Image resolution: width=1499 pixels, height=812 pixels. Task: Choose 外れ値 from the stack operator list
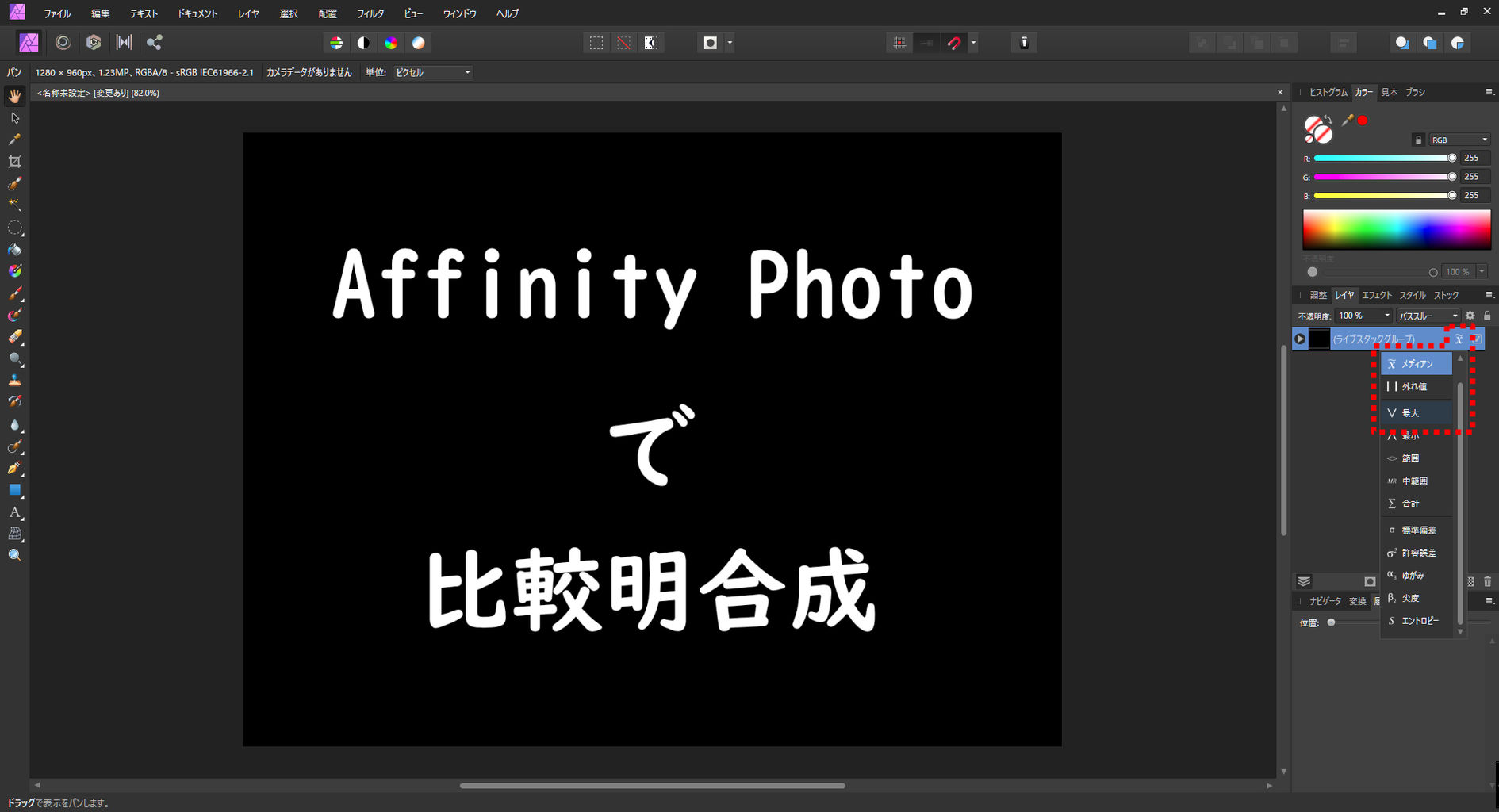click(x=1417, y=387)
